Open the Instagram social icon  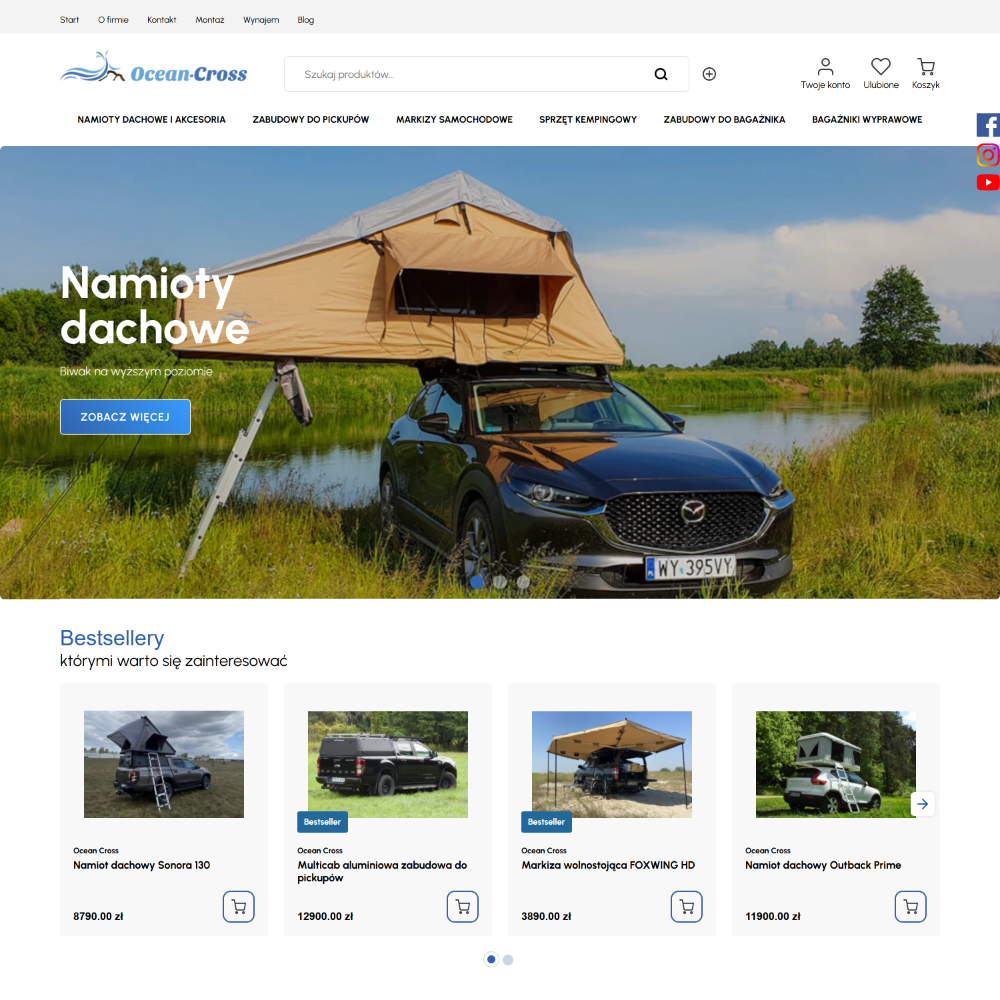988,155
